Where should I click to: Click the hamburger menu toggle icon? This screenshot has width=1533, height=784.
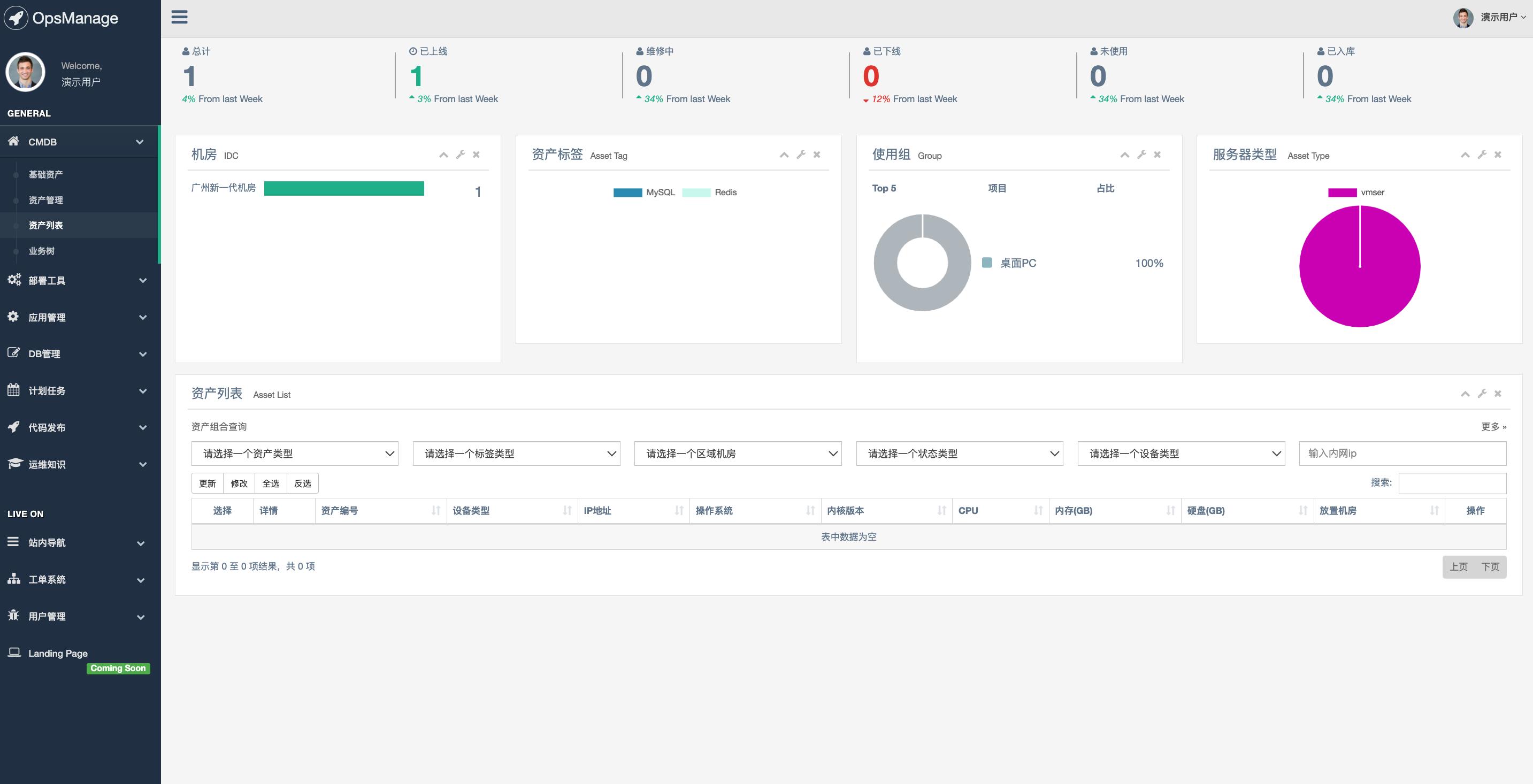179,17
